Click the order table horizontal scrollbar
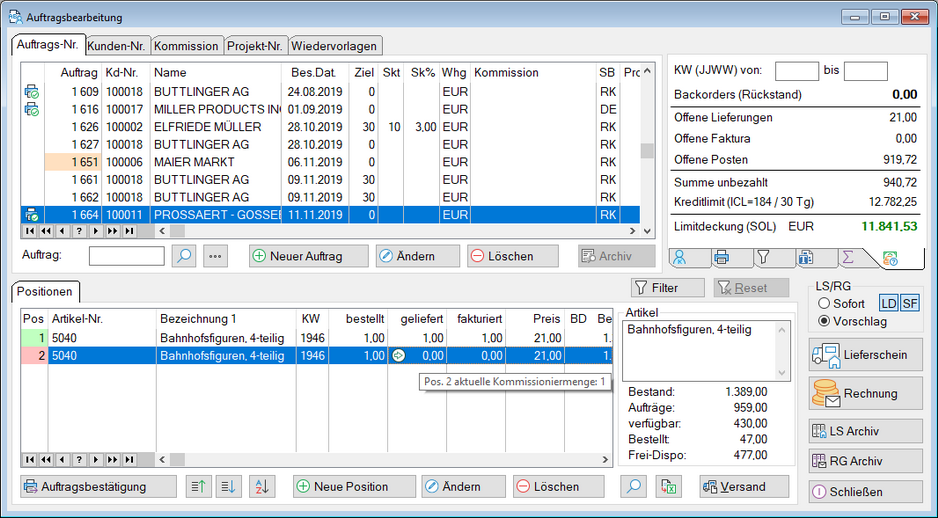The image size is (938, 518). point(400,231)
